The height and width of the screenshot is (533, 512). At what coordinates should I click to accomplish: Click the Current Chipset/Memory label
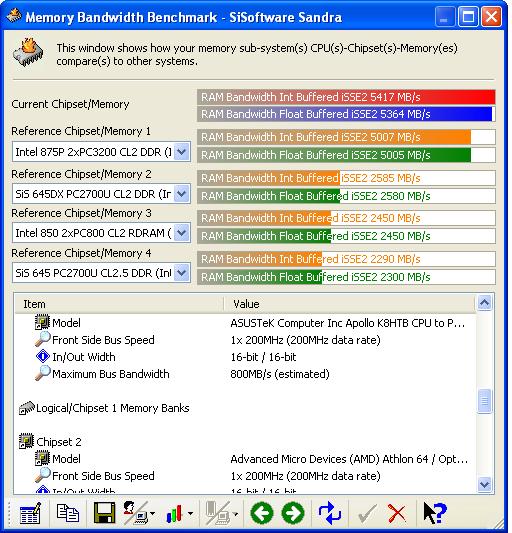(x=70, y=104)
